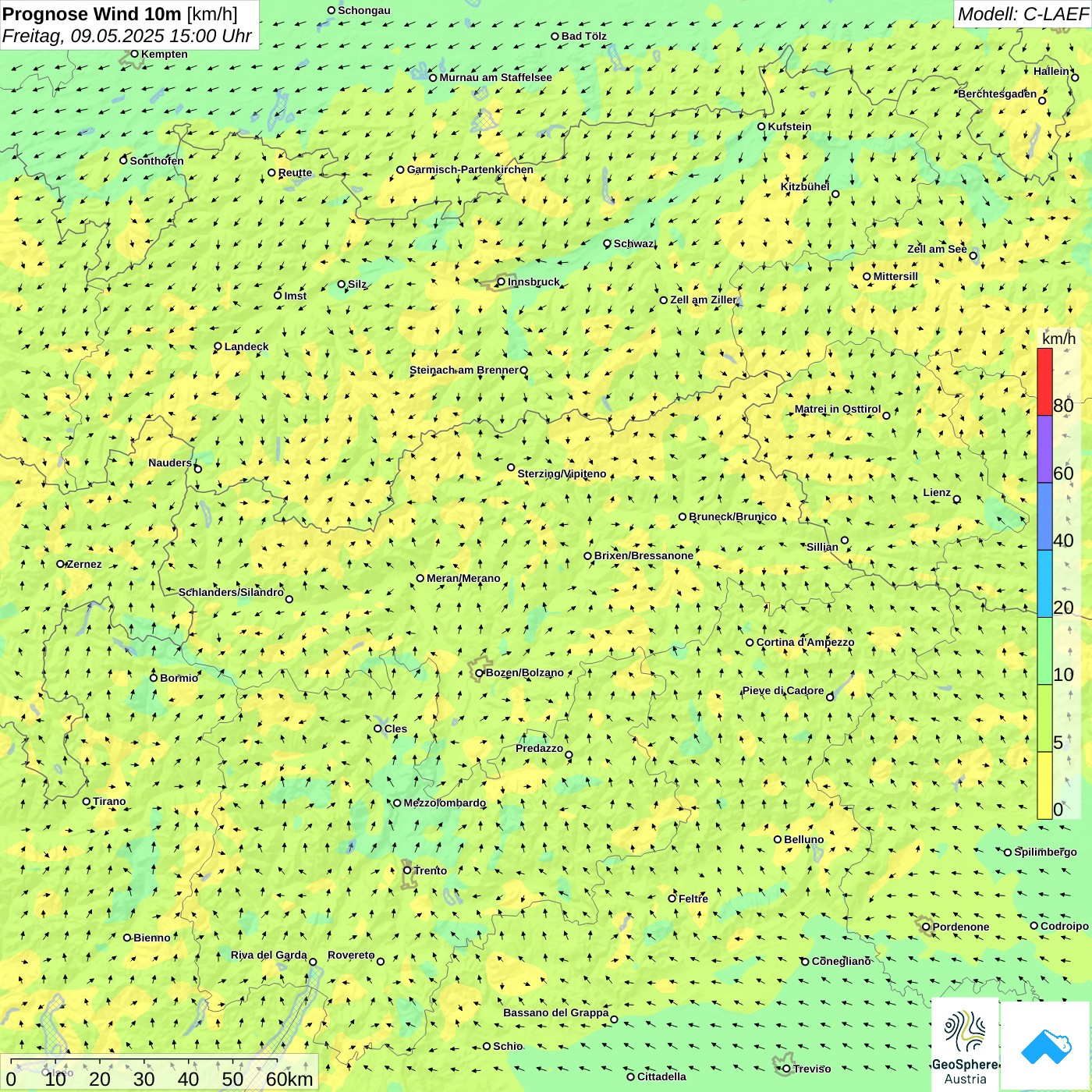Image resolution: width=1092 pixels, height=1092 pixels.
Task: Click the 'Meran/Merano' label
Action: tap(463, 578)
